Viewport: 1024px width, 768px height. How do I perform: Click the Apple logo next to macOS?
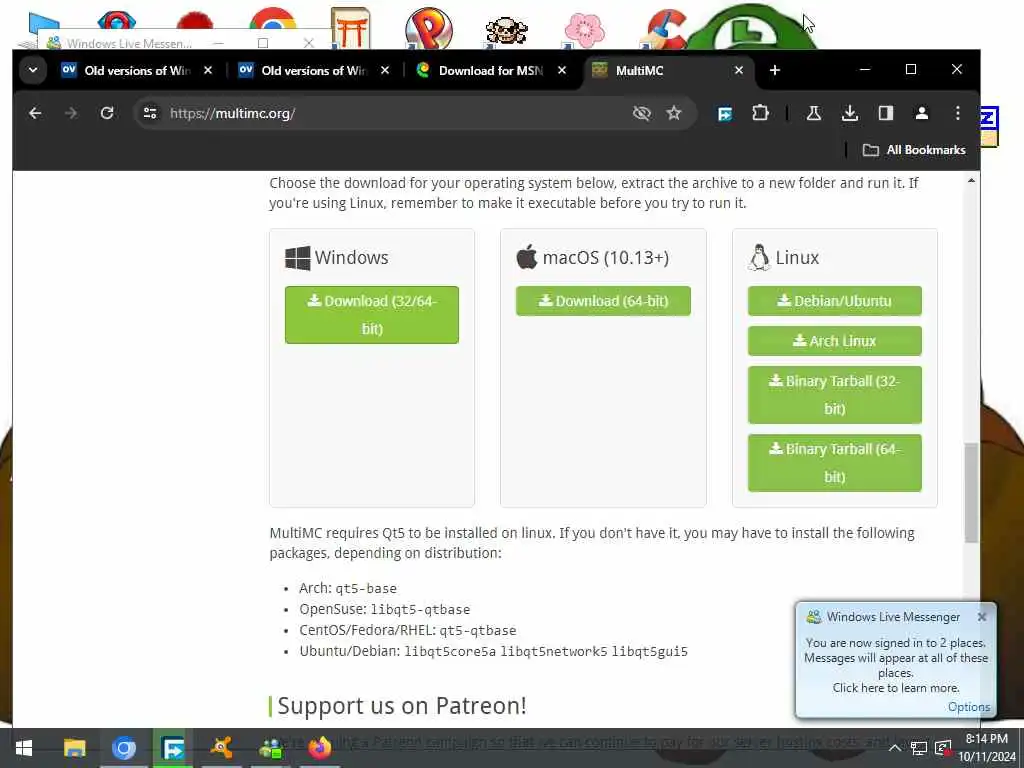(x=526, y=257)
